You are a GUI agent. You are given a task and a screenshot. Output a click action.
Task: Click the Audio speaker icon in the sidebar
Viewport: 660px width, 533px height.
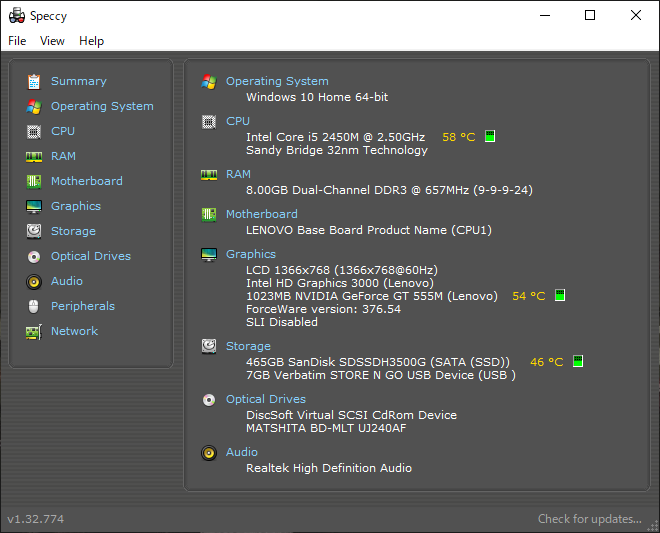[x=34, y=281]
